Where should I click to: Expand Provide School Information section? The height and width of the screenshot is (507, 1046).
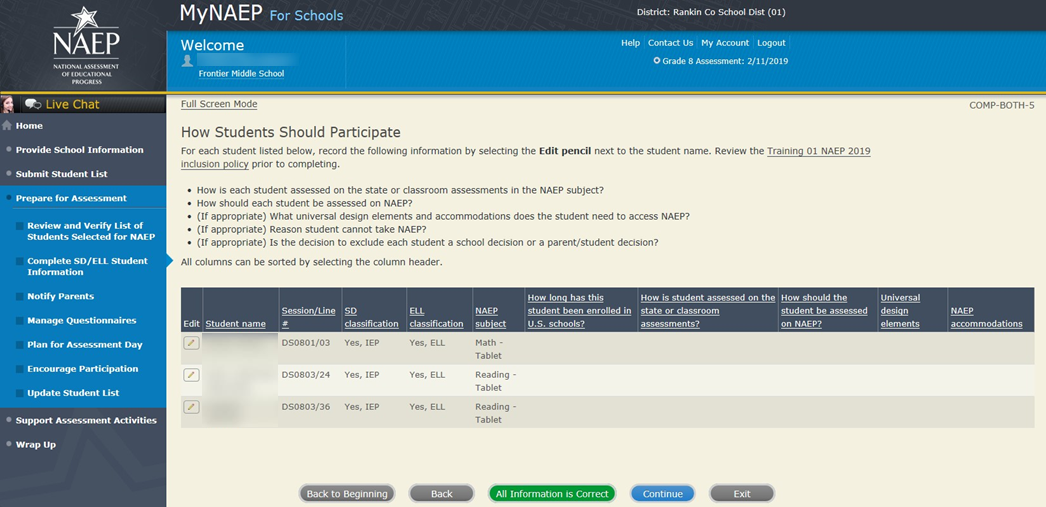79,150
